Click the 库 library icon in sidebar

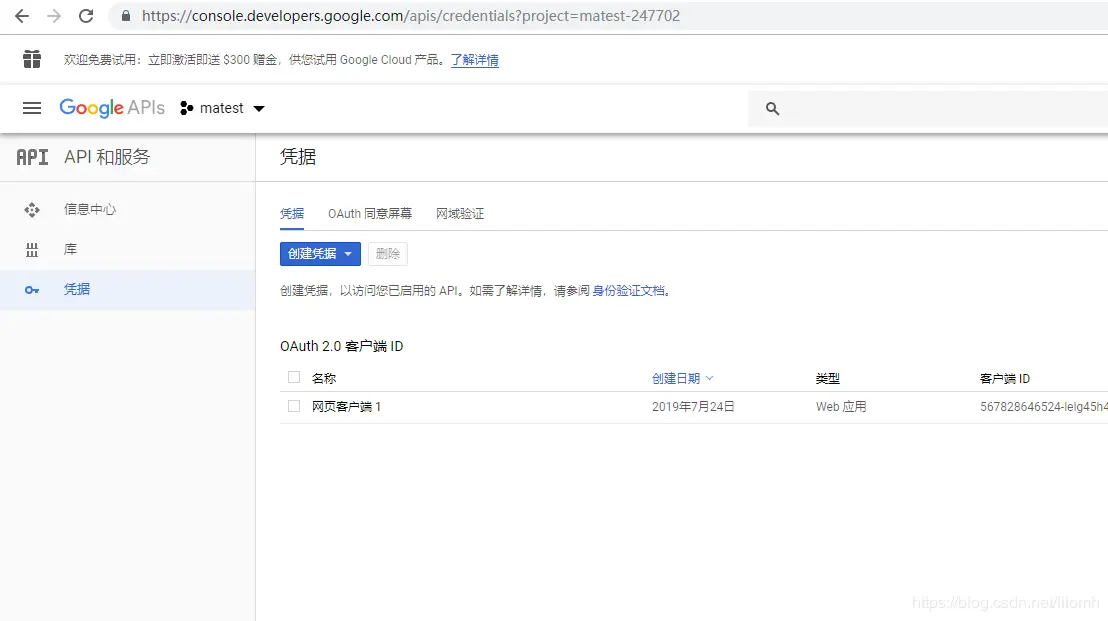pos(32,250)
